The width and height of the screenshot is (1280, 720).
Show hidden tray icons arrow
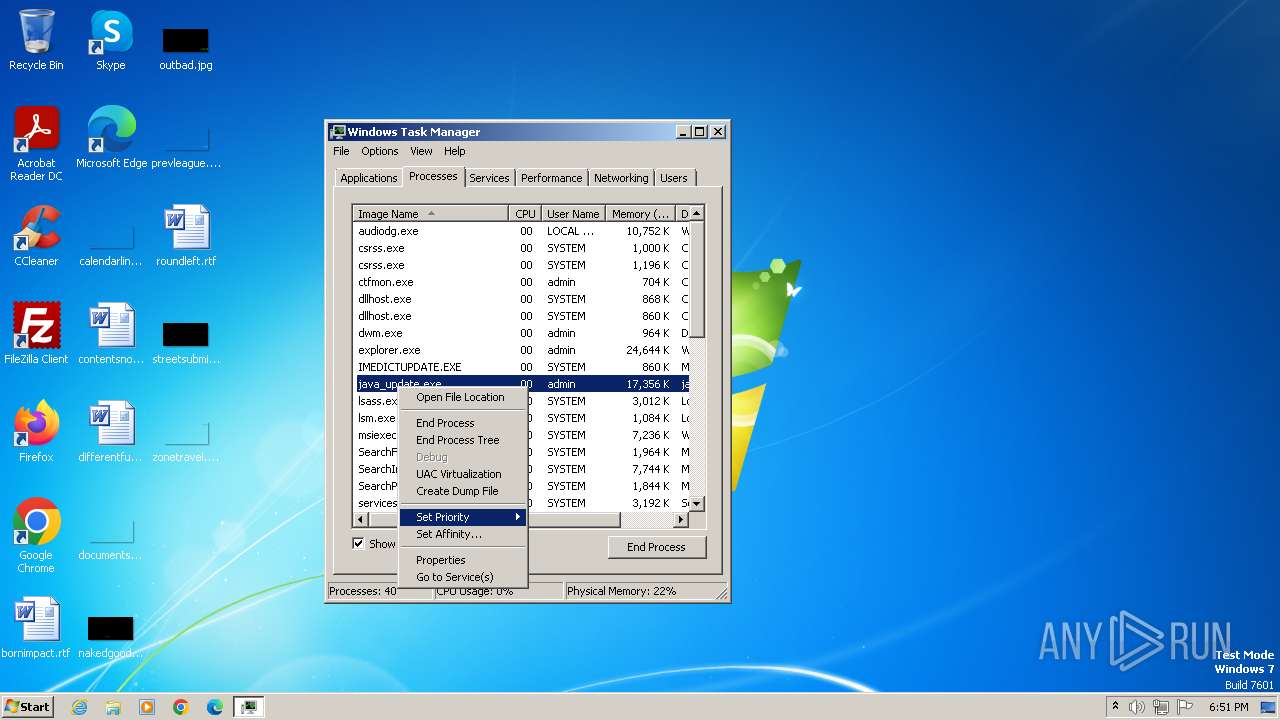click(x=1115, y=707)
